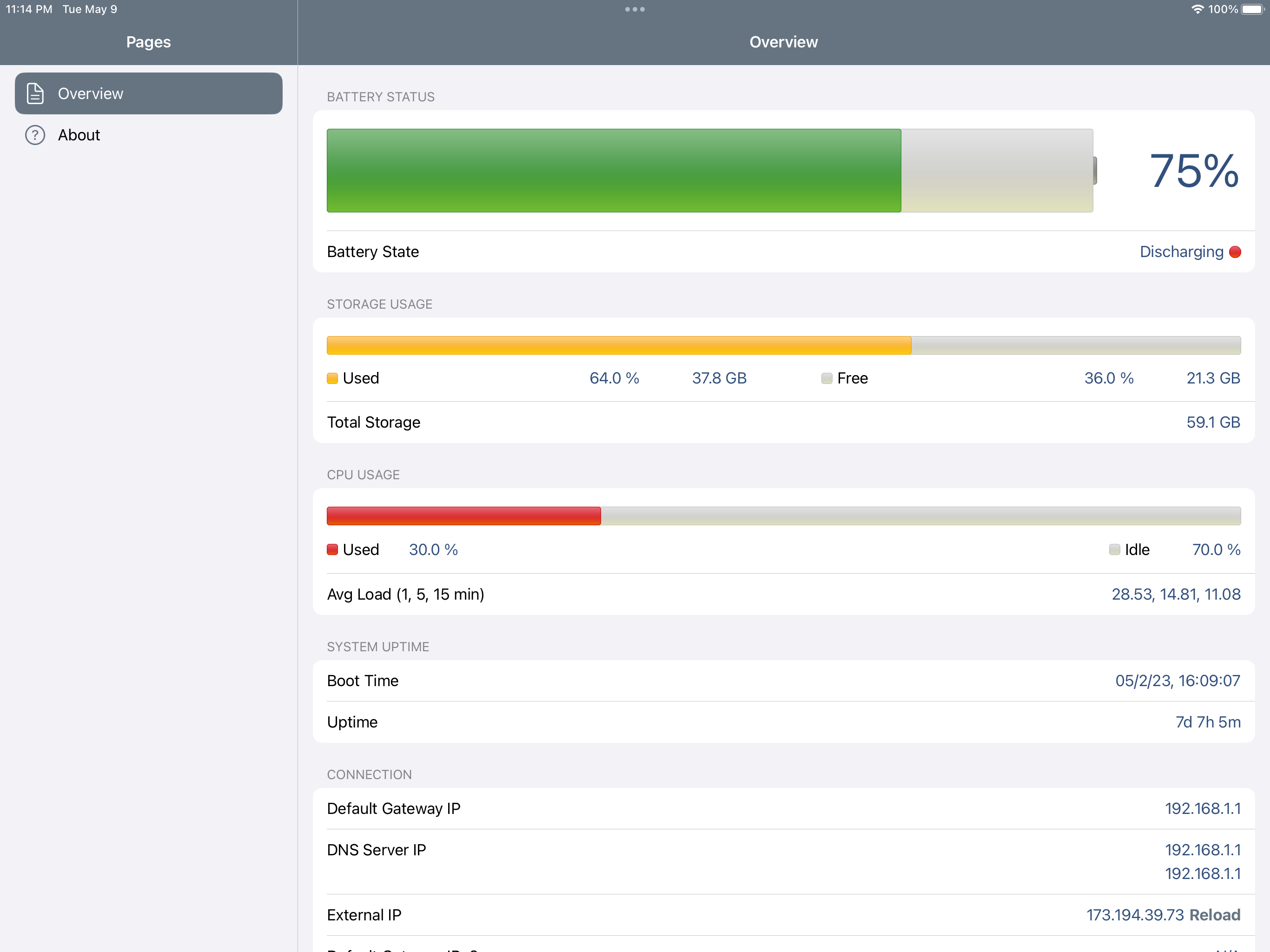Click the orange storage usage bar

(x=618, y=346)
